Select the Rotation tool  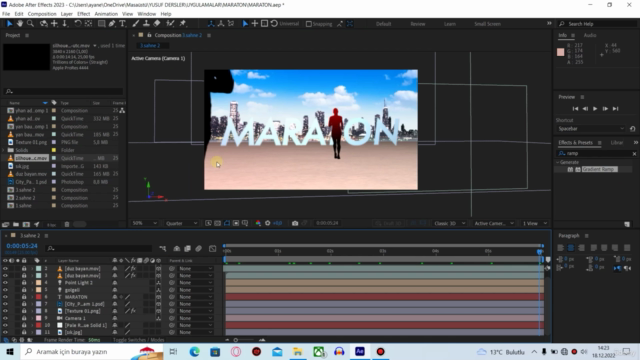78,24
